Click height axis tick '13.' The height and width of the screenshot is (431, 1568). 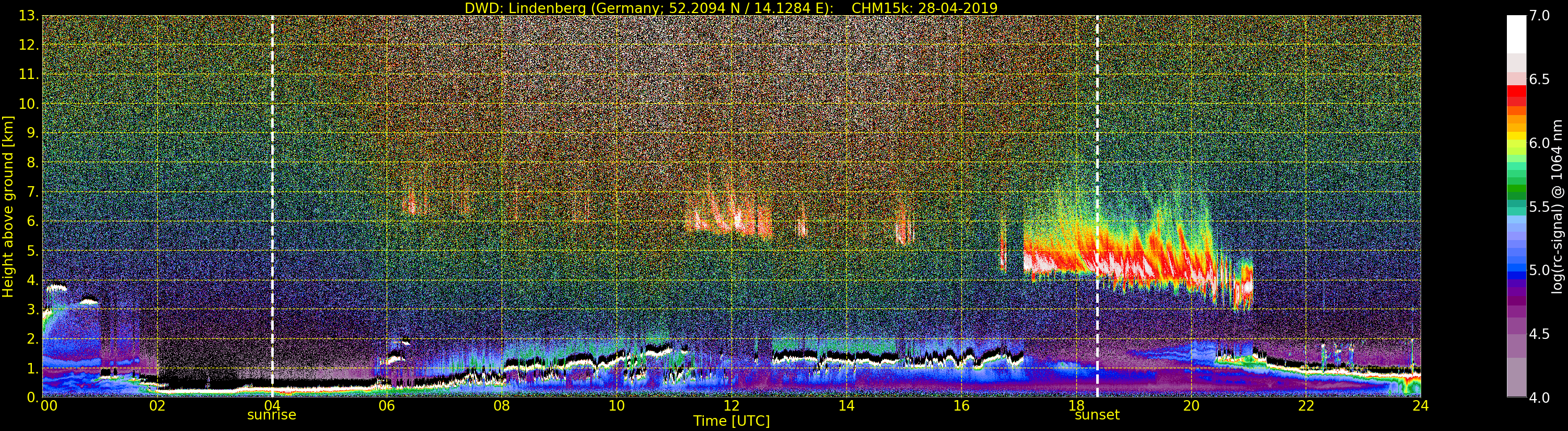29,16
